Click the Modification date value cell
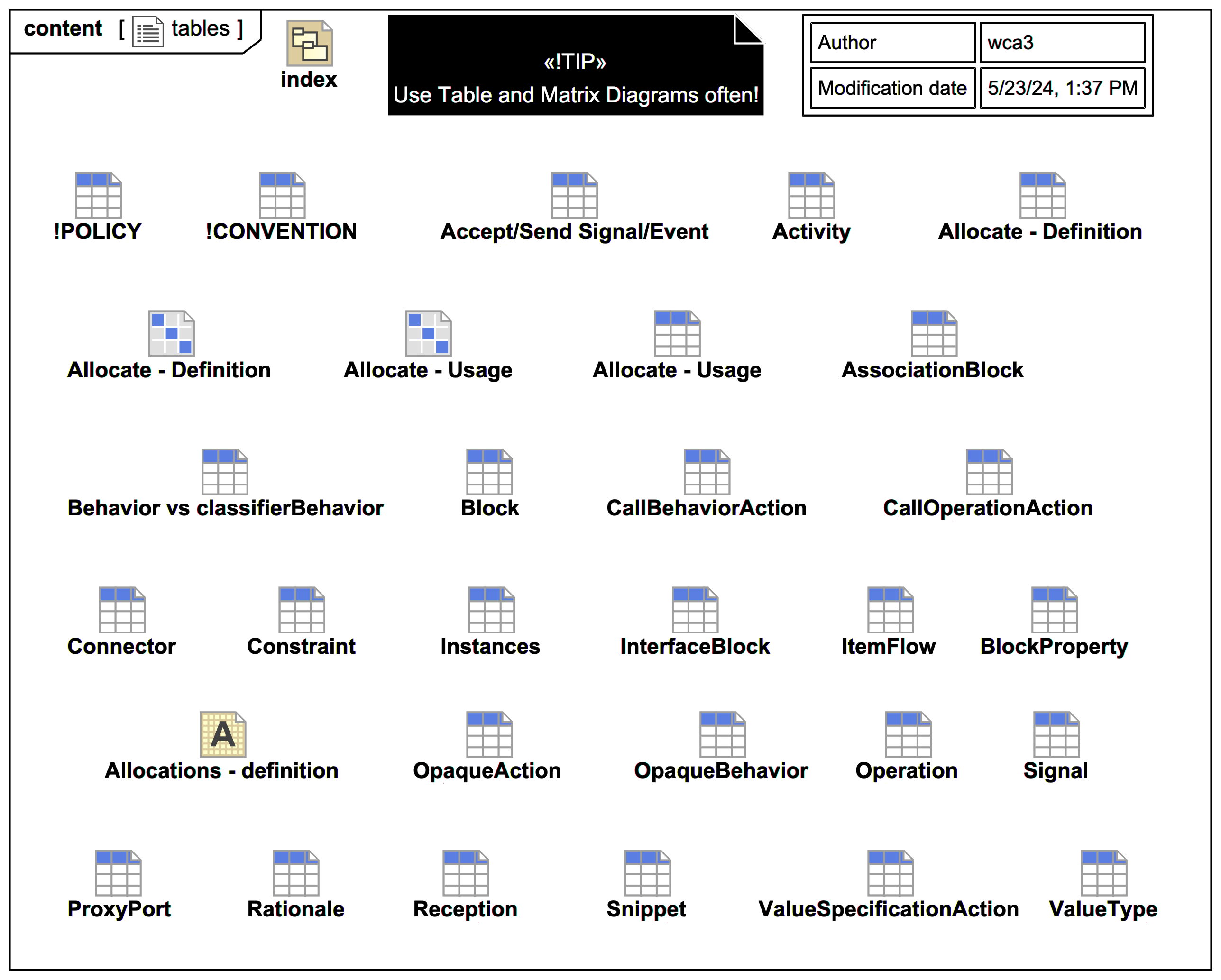1221x980 pixels. [x=1062, y=88]
